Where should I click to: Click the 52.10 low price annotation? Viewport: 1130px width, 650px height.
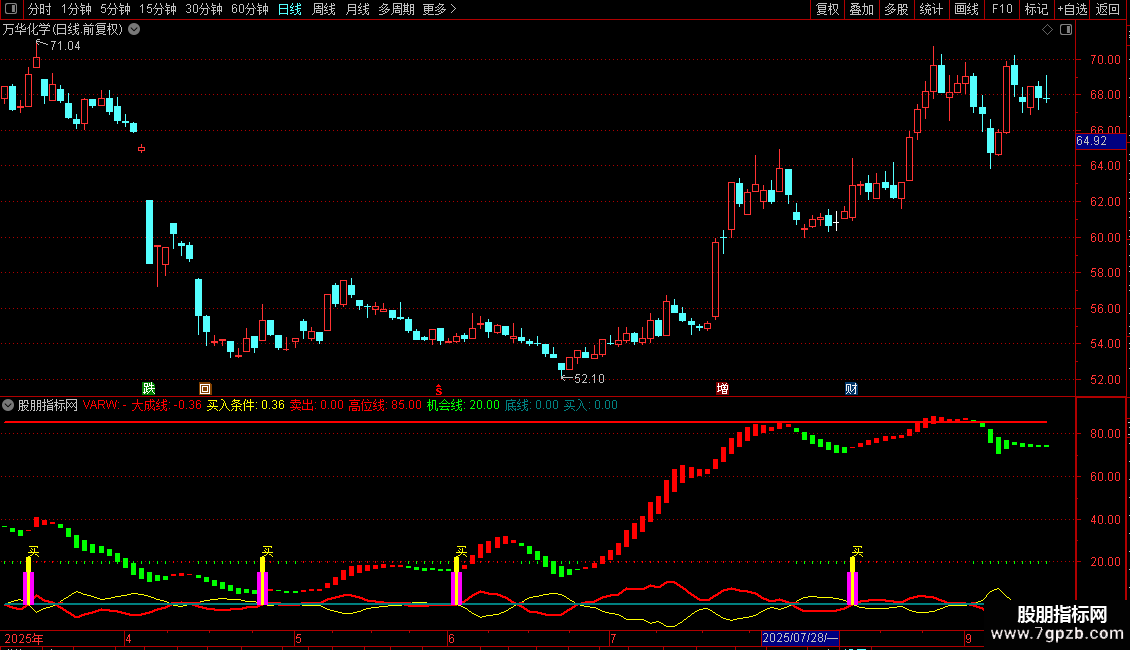coord(589,379)
